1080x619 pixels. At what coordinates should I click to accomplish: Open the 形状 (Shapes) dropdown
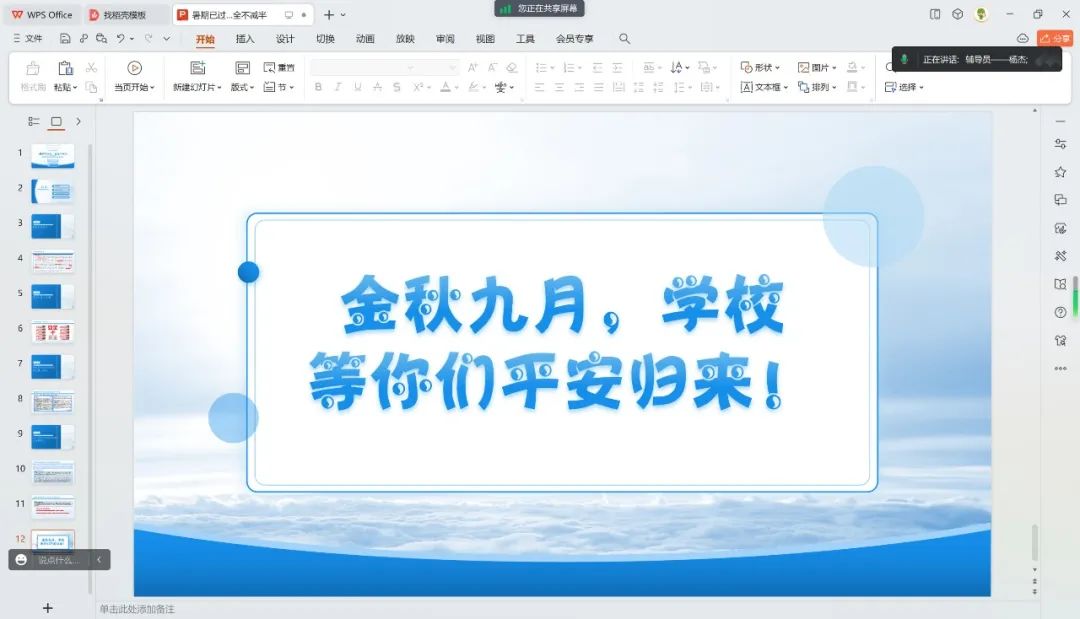(x=760, y=67)
